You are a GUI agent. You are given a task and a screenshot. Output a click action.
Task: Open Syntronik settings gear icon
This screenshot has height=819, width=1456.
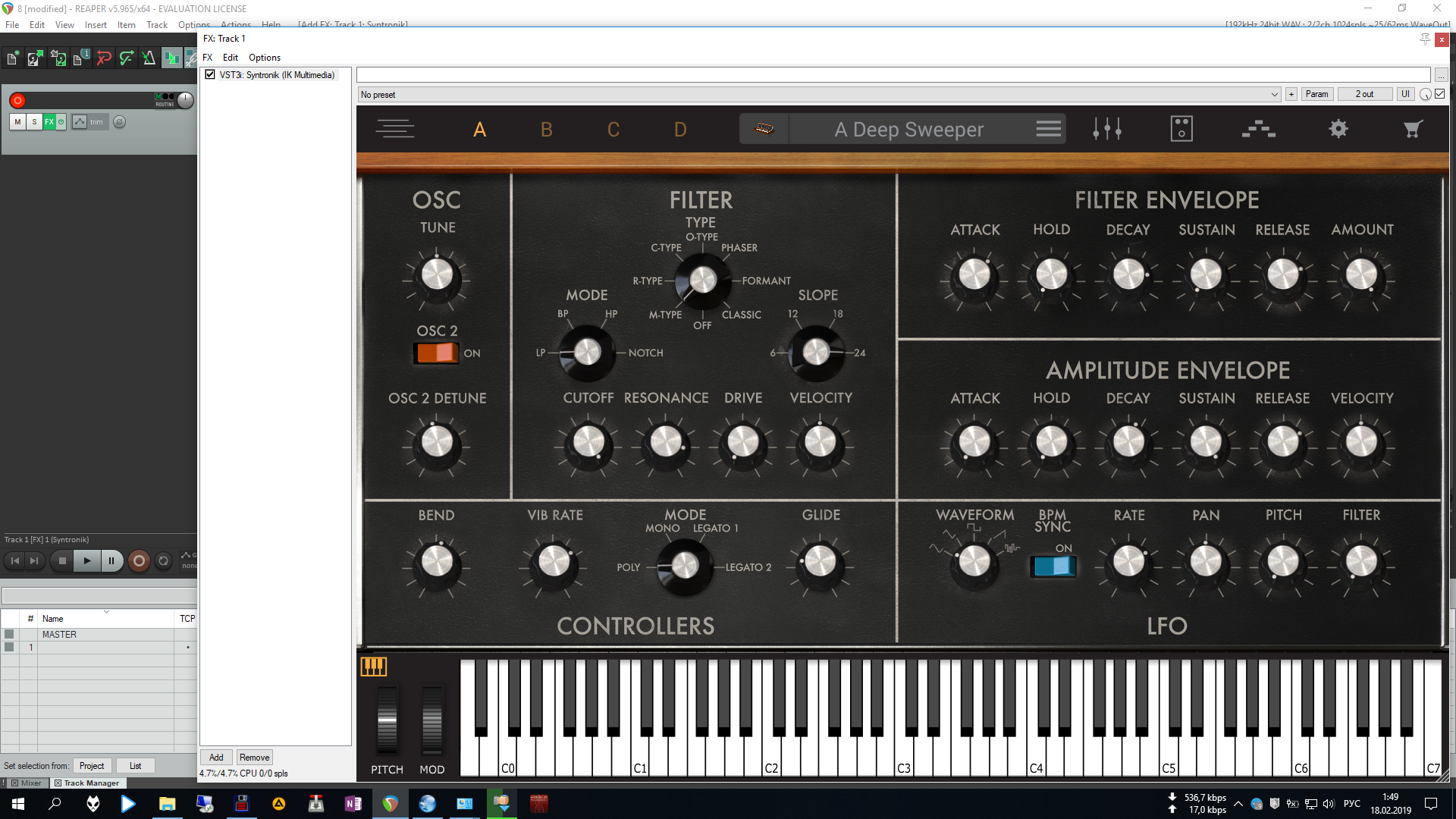pyautogui.click(x=1338, y=129)
